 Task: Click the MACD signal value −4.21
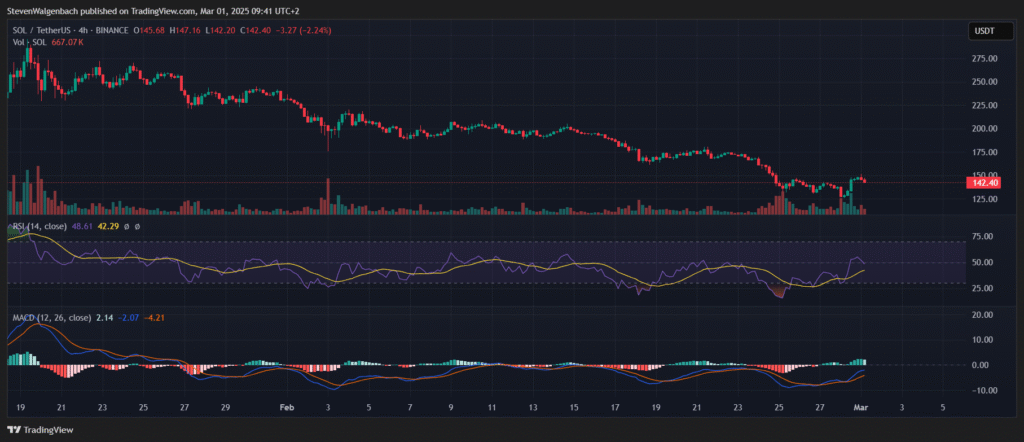[153, 318]
